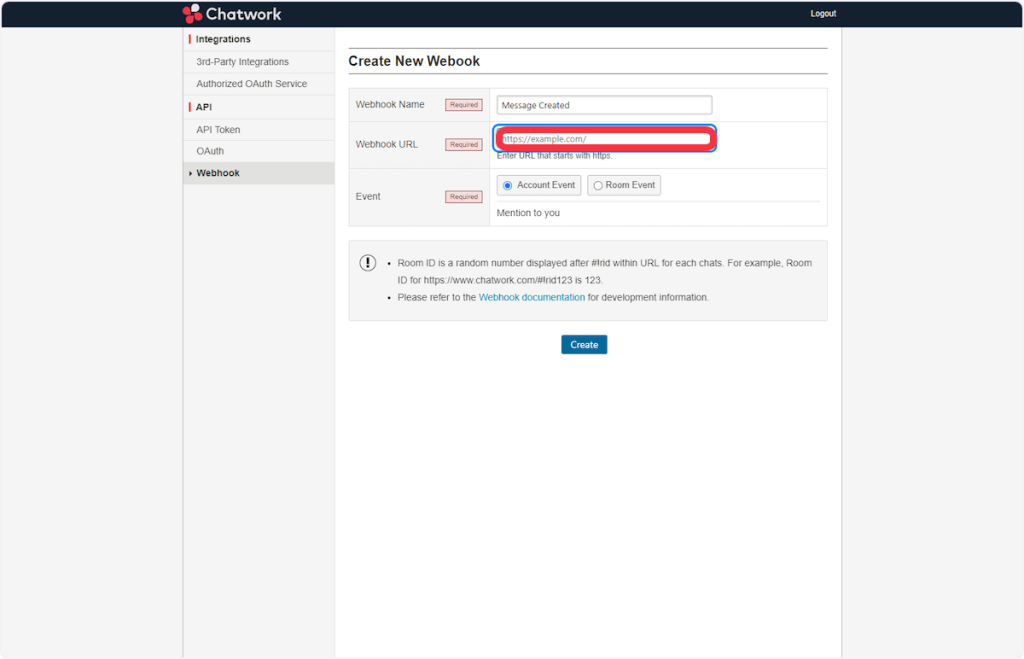The width and height of the screenshot is (1024, 659).
Task: Click the API section header
Action: pyautogui.click(x=204, y=107)
